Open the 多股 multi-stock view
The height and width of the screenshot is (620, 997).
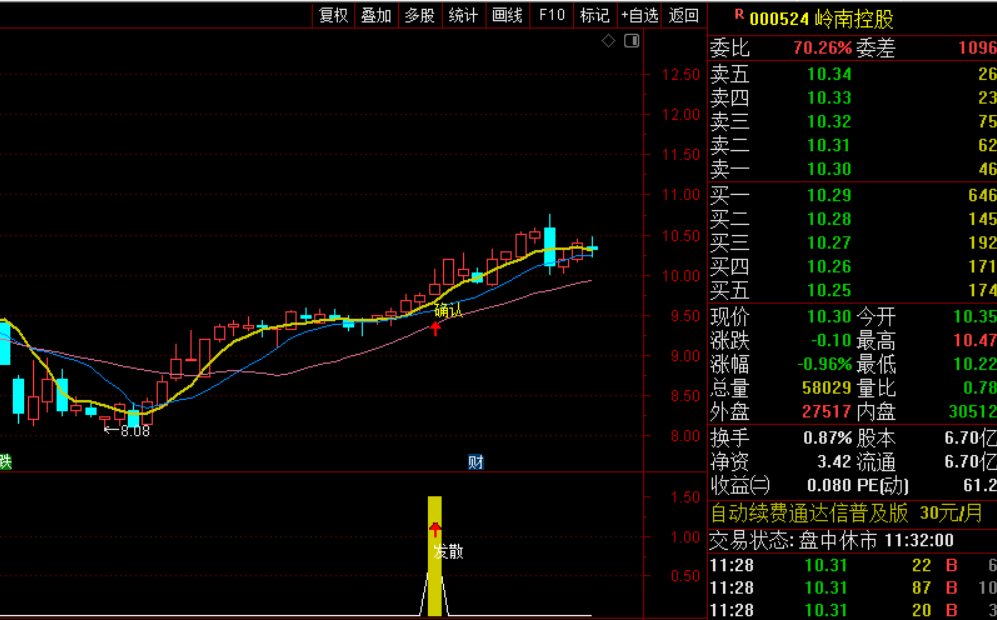420,15
